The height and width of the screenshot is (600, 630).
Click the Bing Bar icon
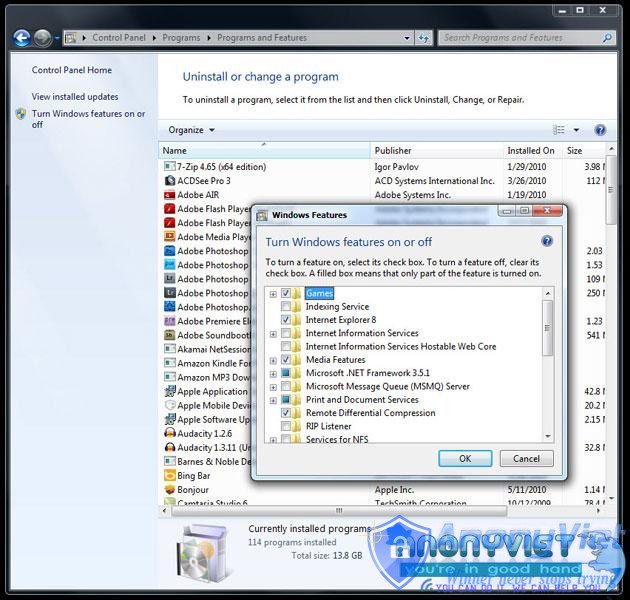(170, 475)
